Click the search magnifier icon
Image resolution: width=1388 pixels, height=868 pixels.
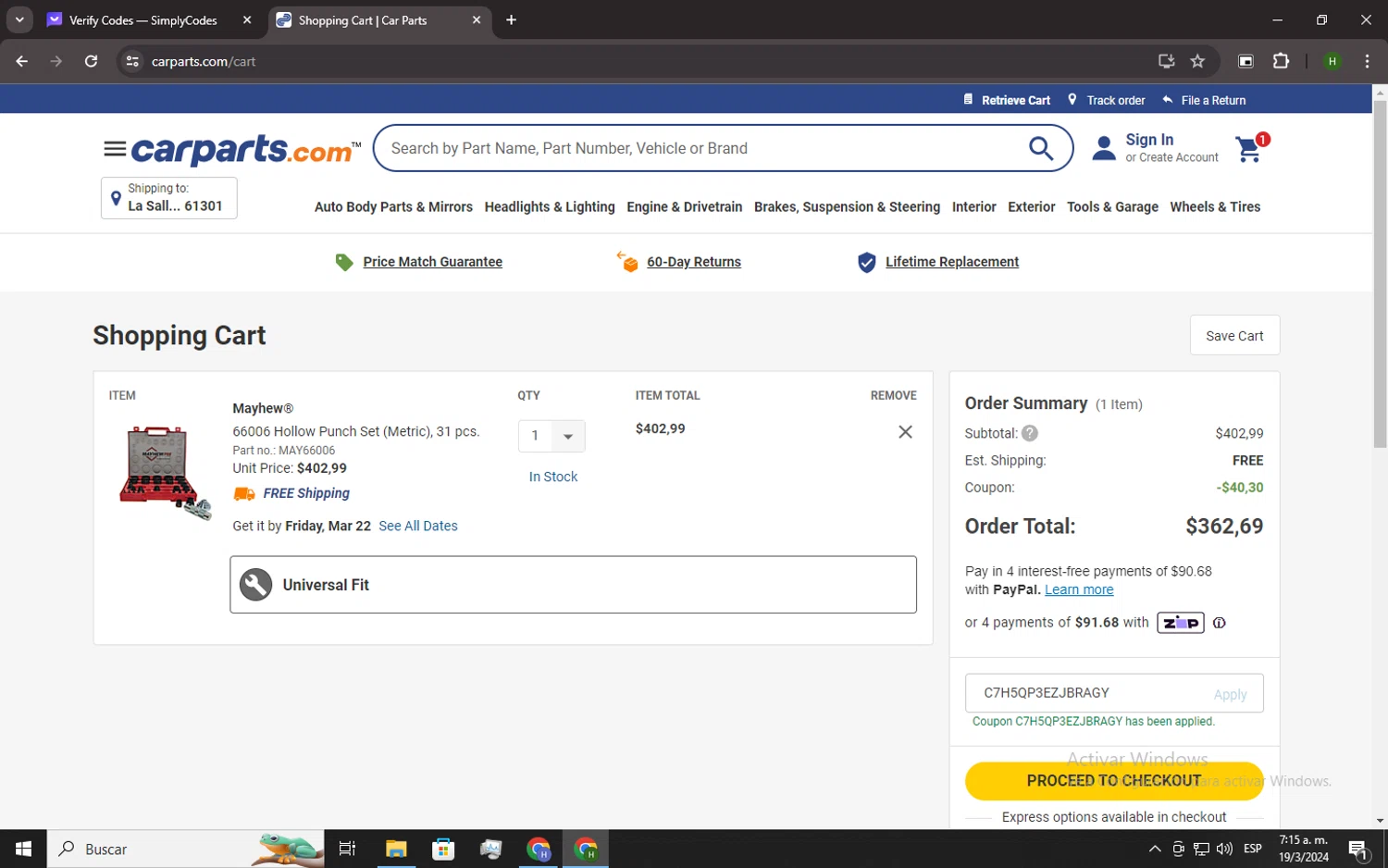click(1041, 148)
